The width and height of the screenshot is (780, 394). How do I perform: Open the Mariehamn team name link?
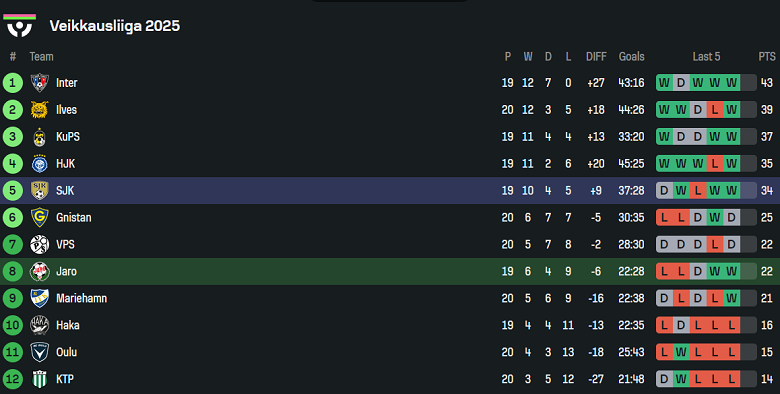(x=81, y=298)
